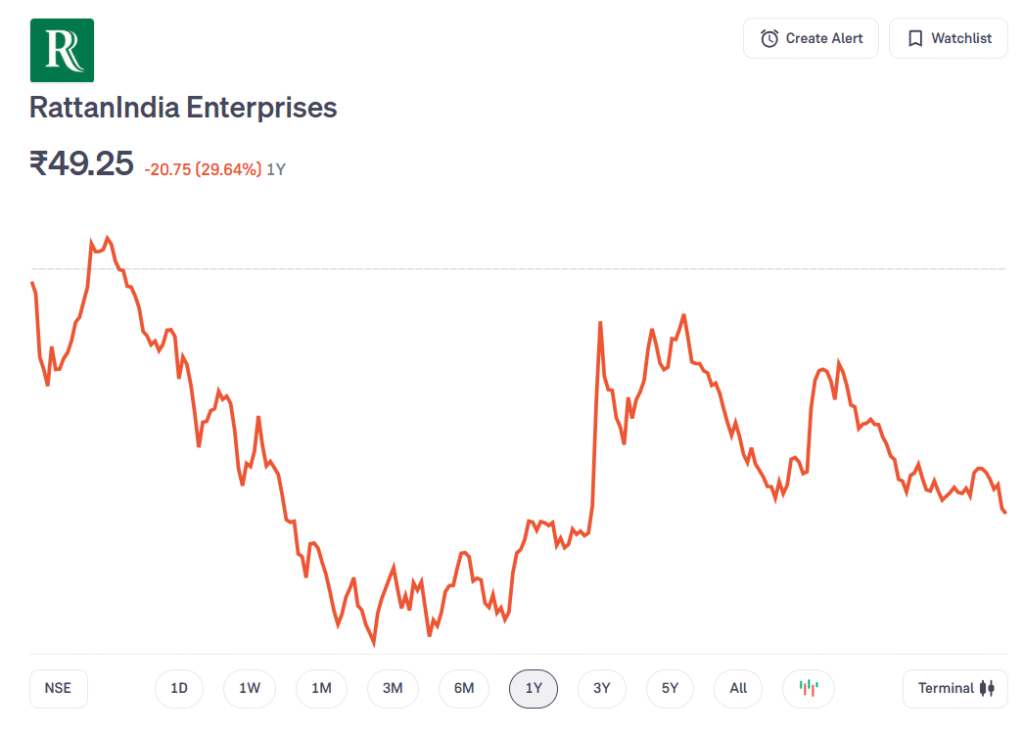
Task: Toggle the chart to the 6M view
Action: tap(463, 688)
